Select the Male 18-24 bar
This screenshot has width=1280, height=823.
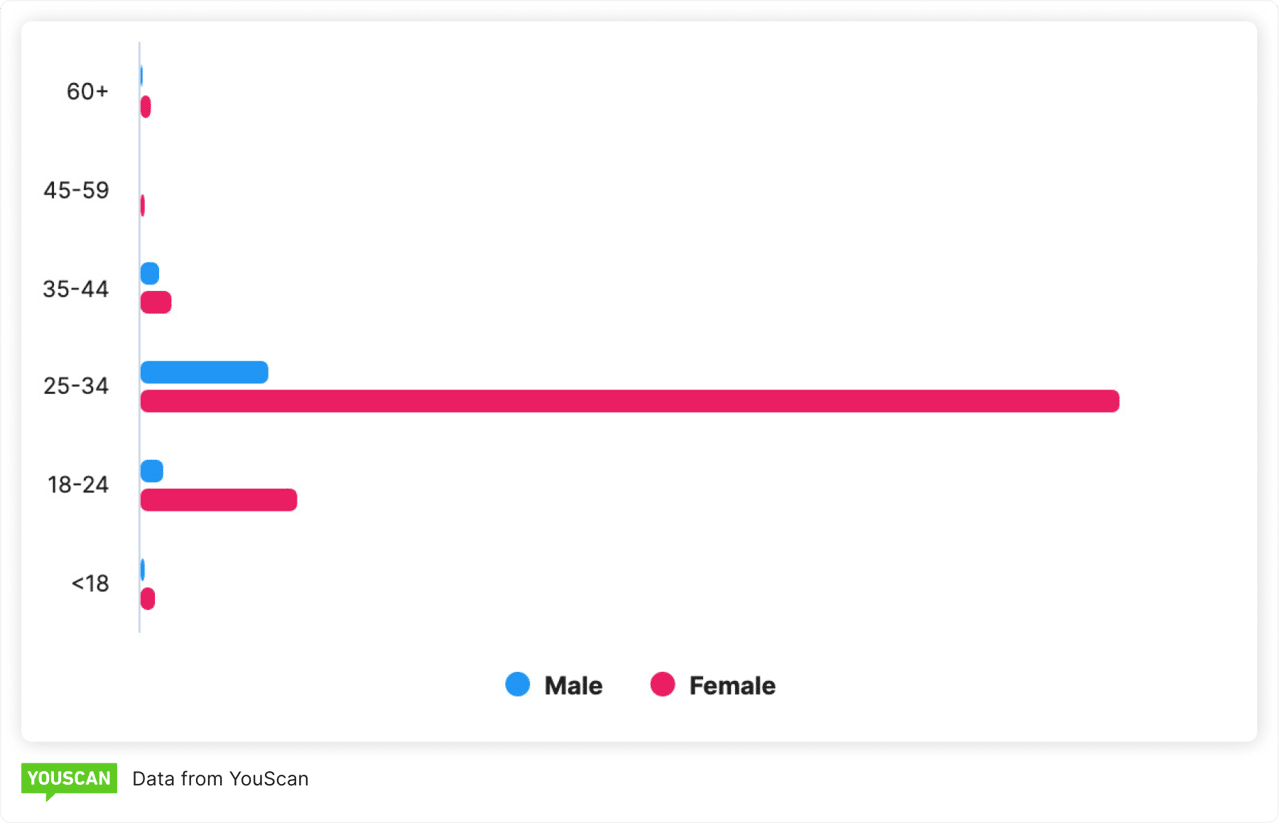(151, 471)
